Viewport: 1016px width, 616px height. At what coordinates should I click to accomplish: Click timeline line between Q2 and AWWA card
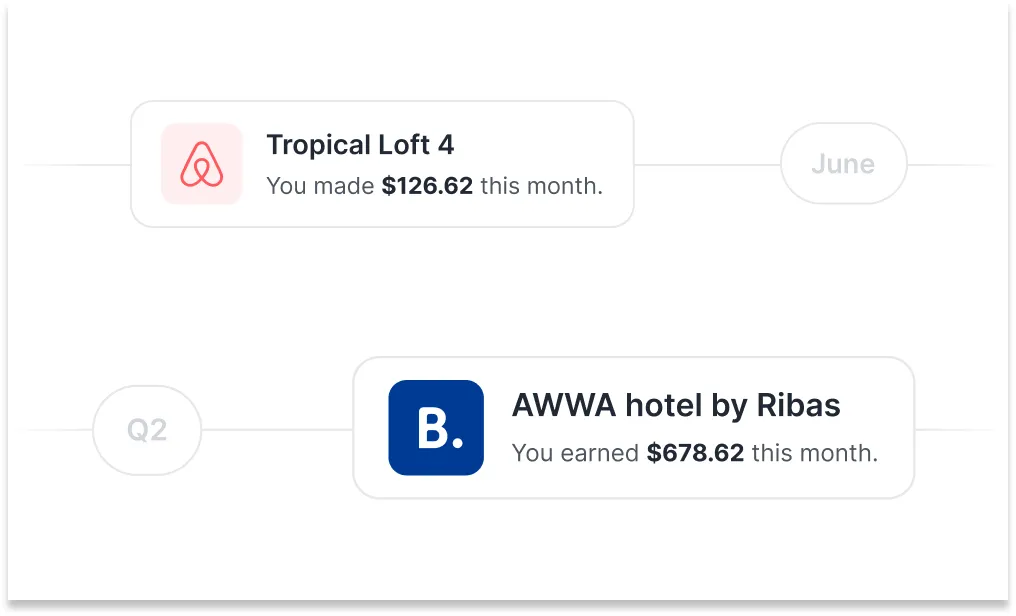277,431
